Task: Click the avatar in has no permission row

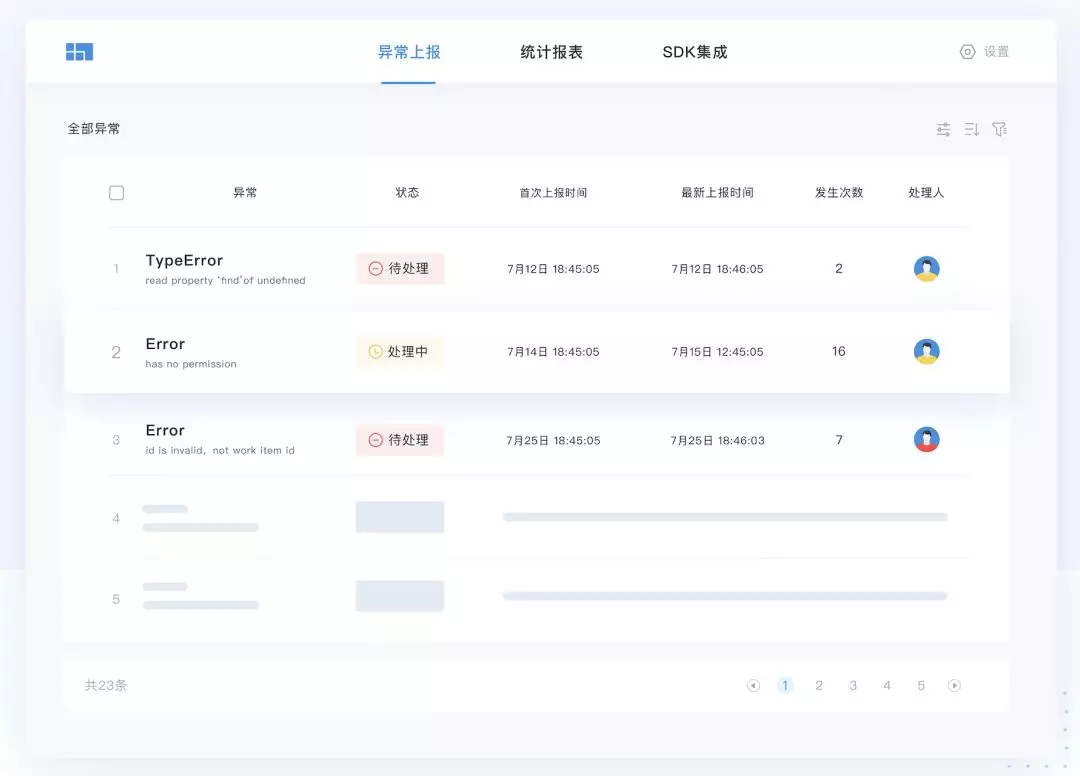Action: pos(926,351)
